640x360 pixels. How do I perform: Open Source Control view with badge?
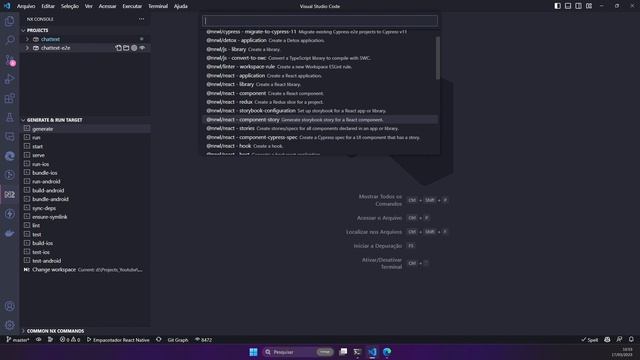point(9,60)
